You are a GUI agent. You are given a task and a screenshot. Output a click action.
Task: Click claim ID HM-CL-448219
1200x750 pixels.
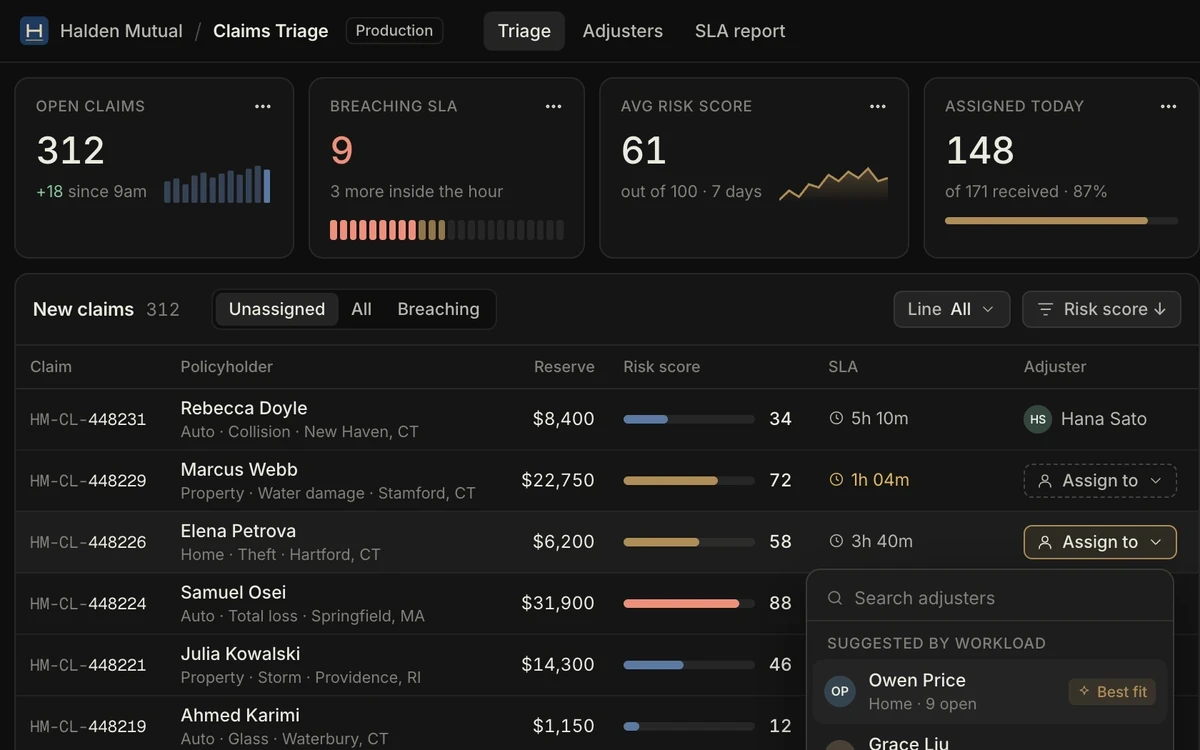click(88, 727)
